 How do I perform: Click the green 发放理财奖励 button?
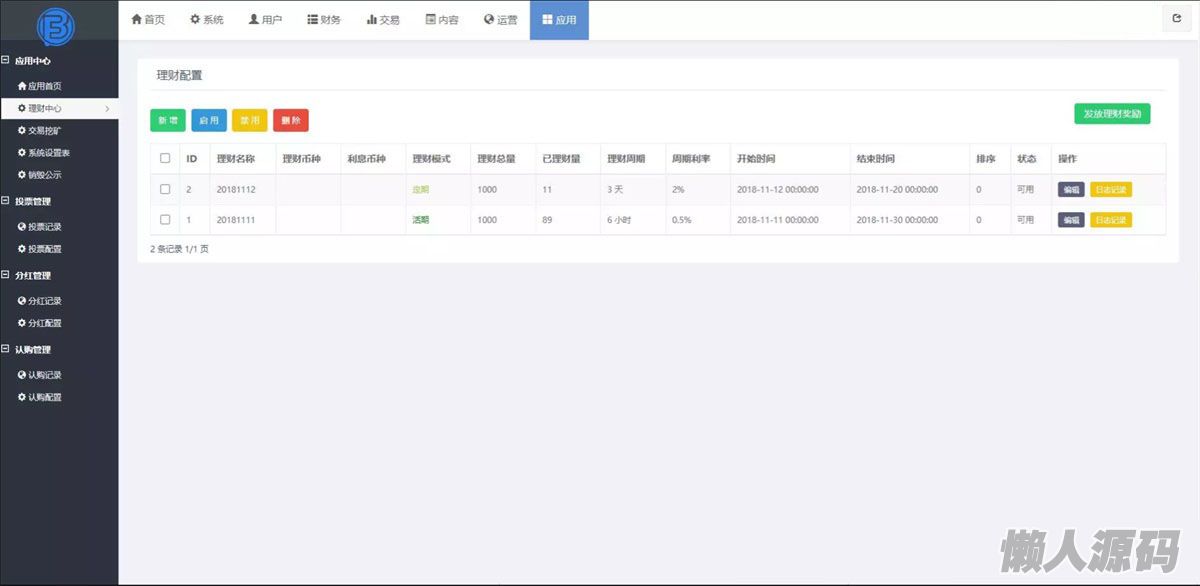1111,114
